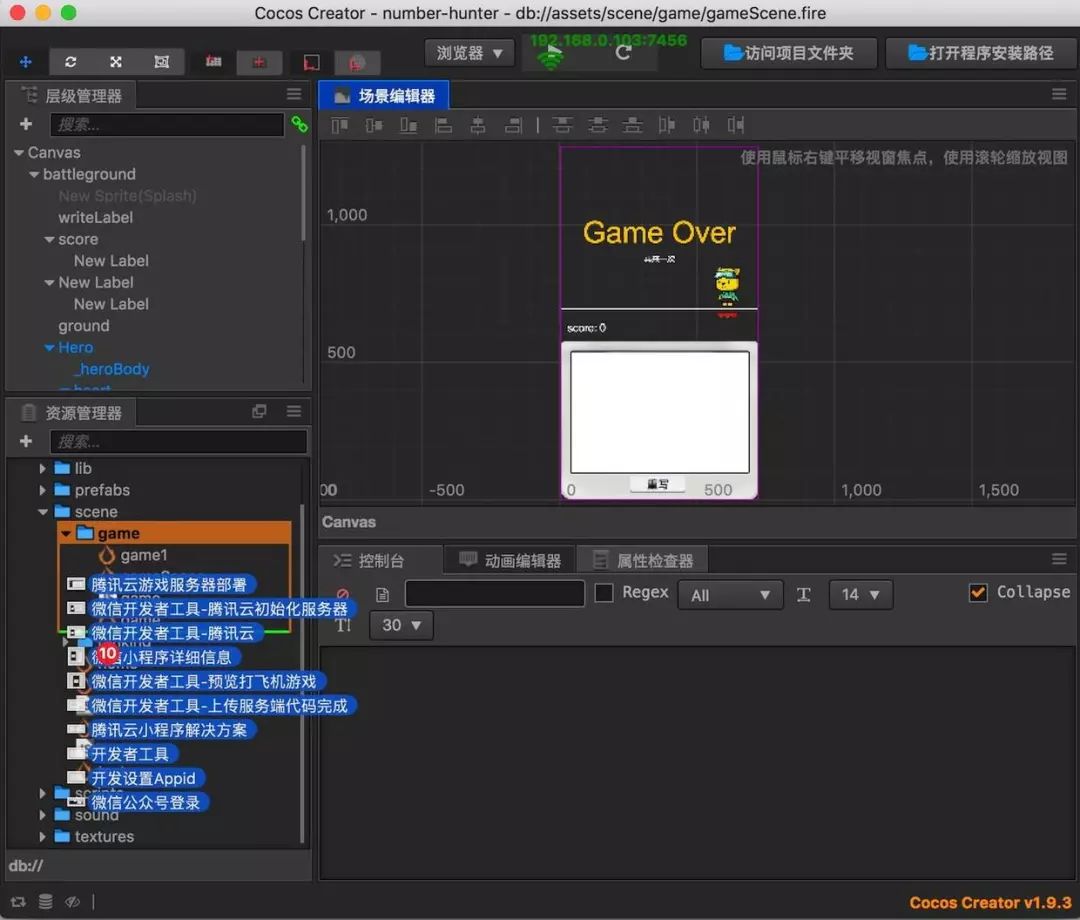Select the Move transform tool

26,62
